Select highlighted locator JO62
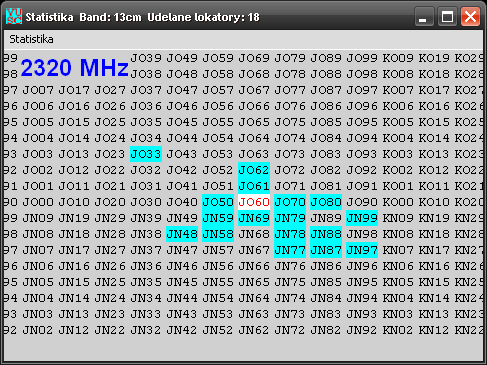This screenshot has width=487, height=365. [254, 170]
